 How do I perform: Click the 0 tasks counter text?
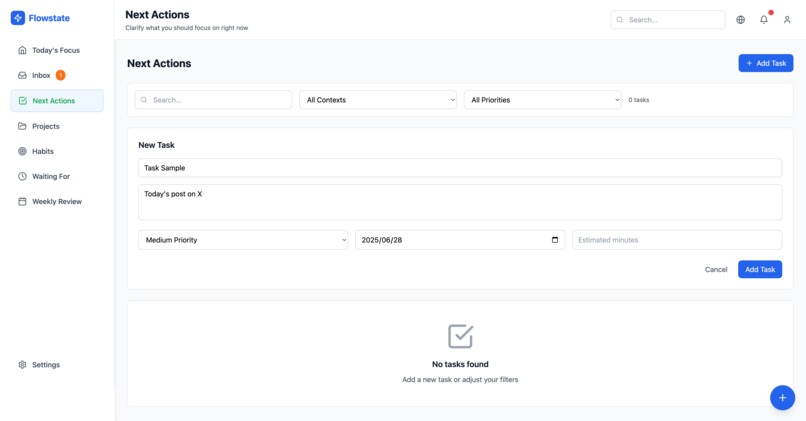638,100
